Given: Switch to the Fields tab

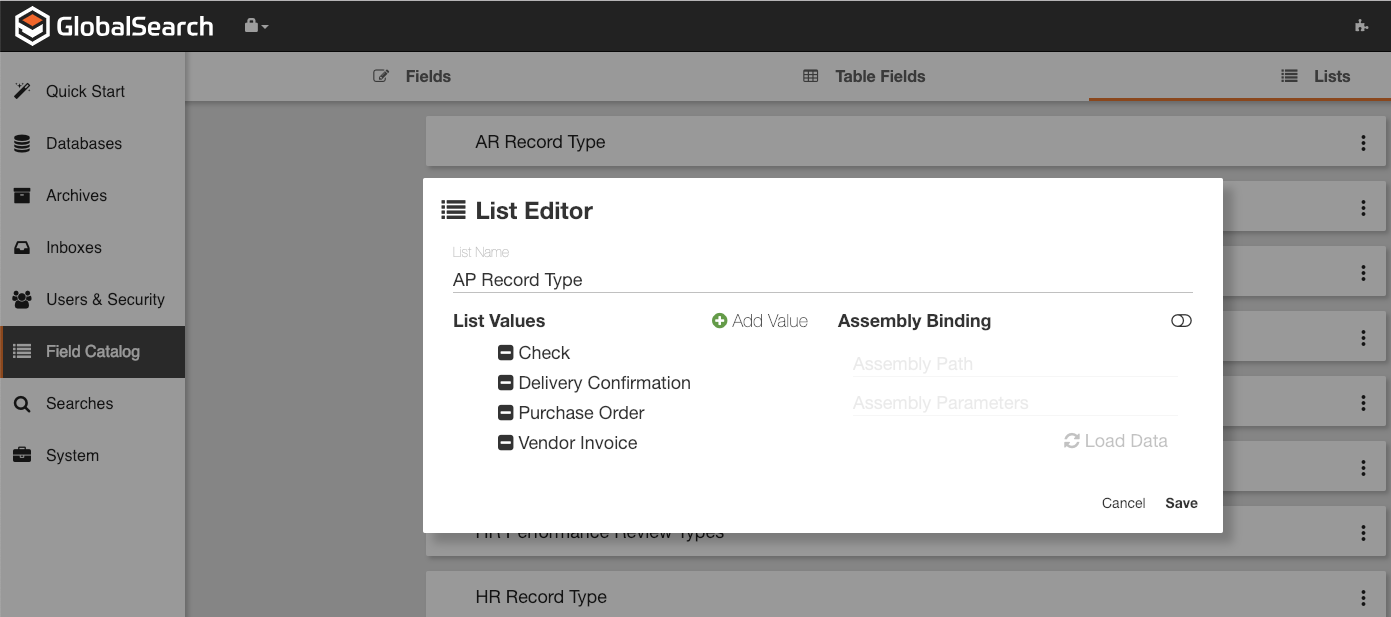Looking at the screenshot, I should pos(412,76).
